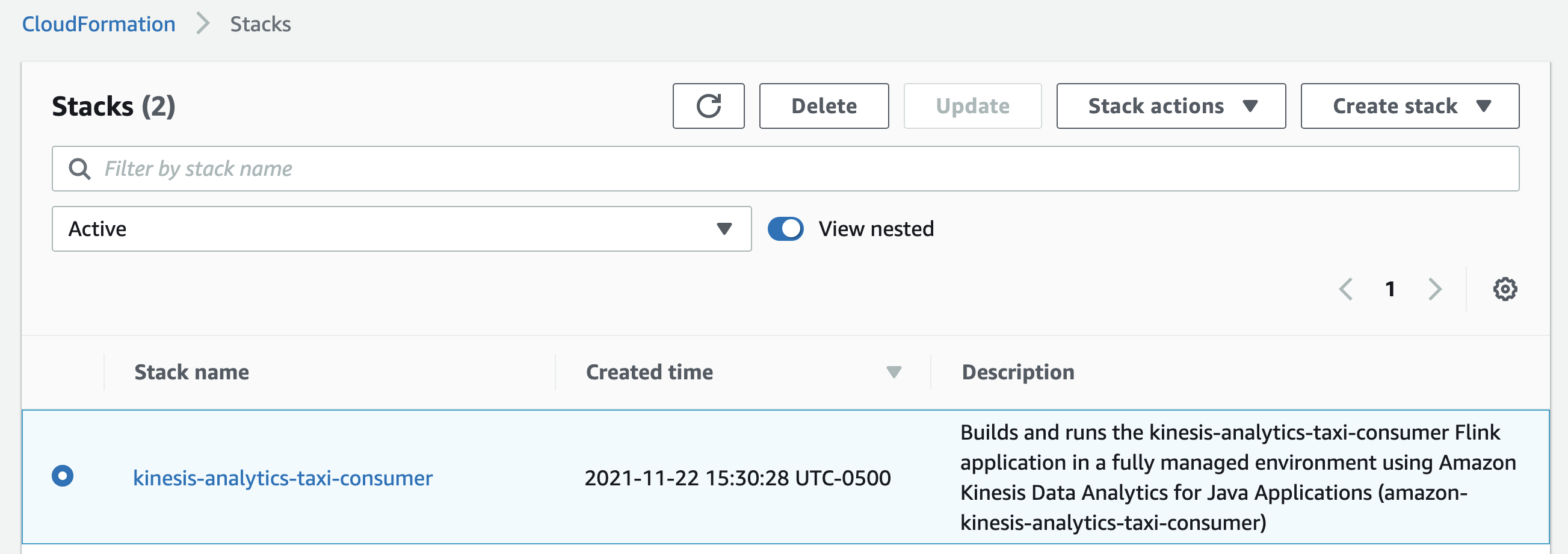Sort by Created time descending arrow
Image resolution: width=1568 pixels, height=554 pixels.
[893, 372]
